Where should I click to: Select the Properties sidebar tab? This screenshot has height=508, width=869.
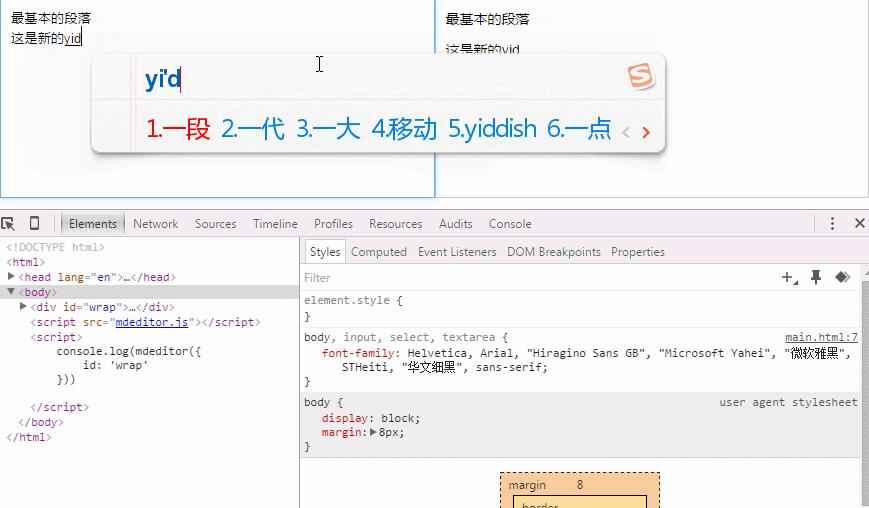(638, 252)
